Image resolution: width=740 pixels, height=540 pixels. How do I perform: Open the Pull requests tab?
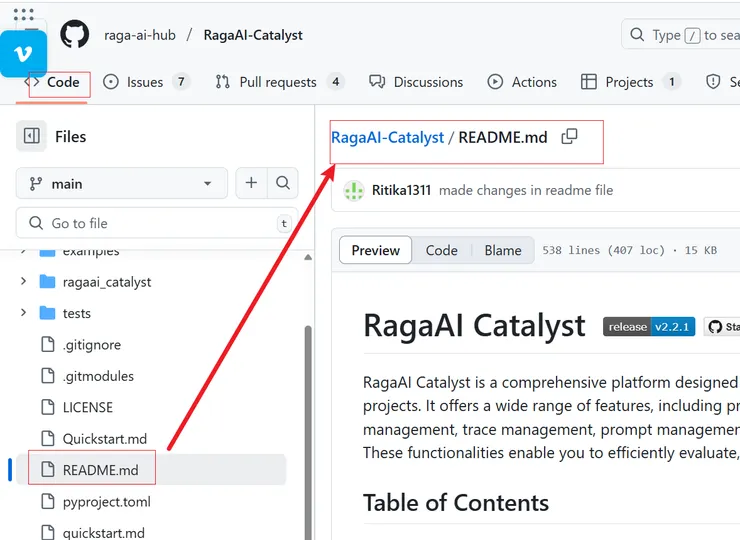[x=280, y=82]
